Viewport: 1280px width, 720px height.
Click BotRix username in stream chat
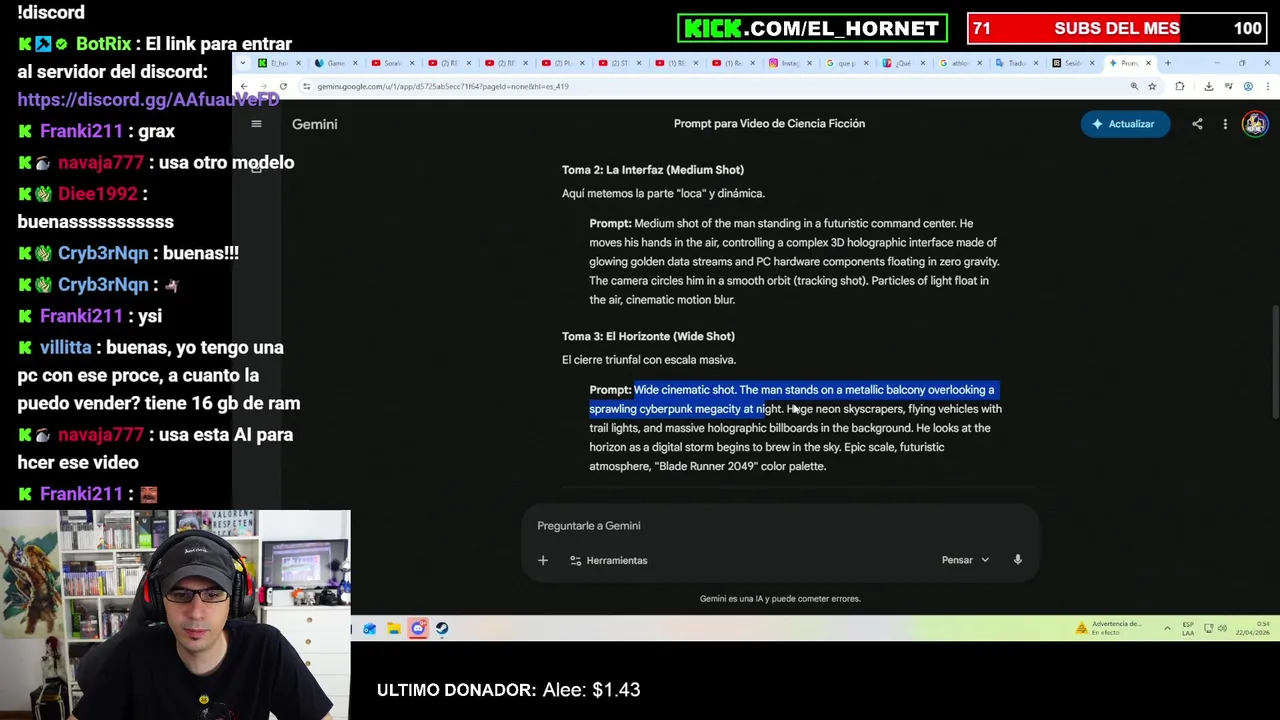coord(103,44)
